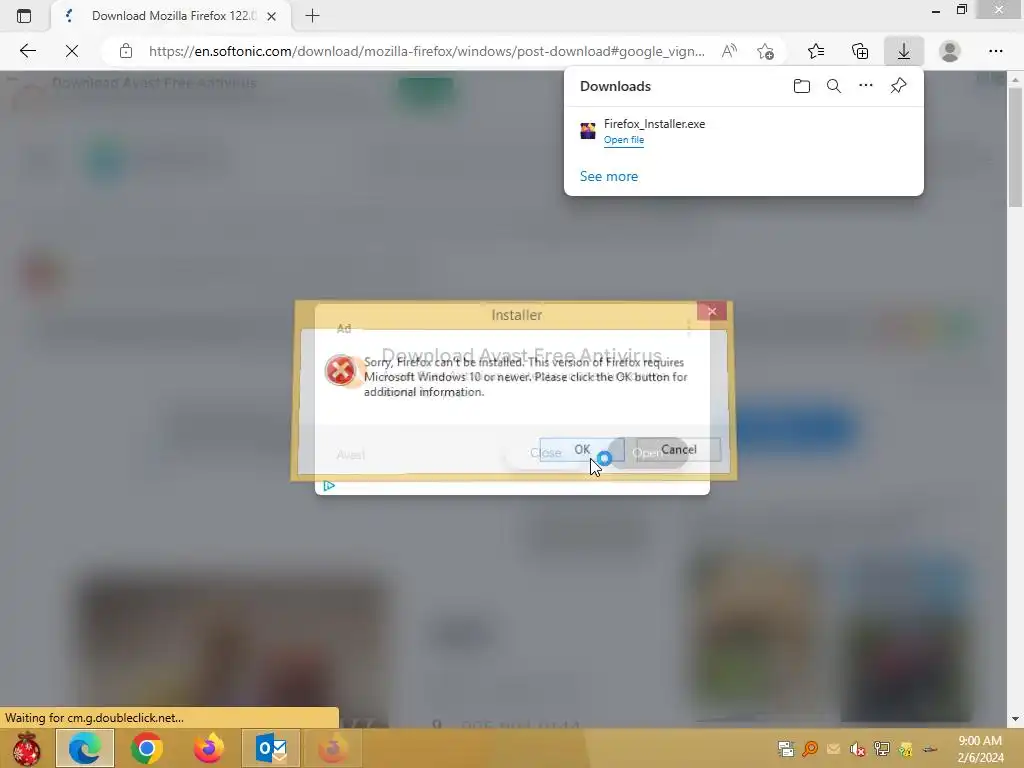Image resolution: width=1024 pixels, height=768 pixels.
Task: Click OK in Installer dialog
Action: tap(581, 449)
